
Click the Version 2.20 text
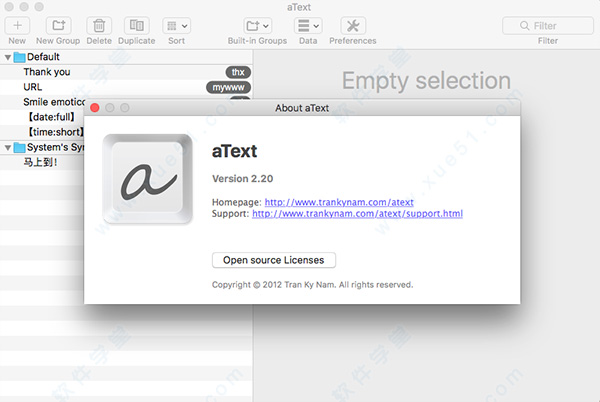pos(243,179)
